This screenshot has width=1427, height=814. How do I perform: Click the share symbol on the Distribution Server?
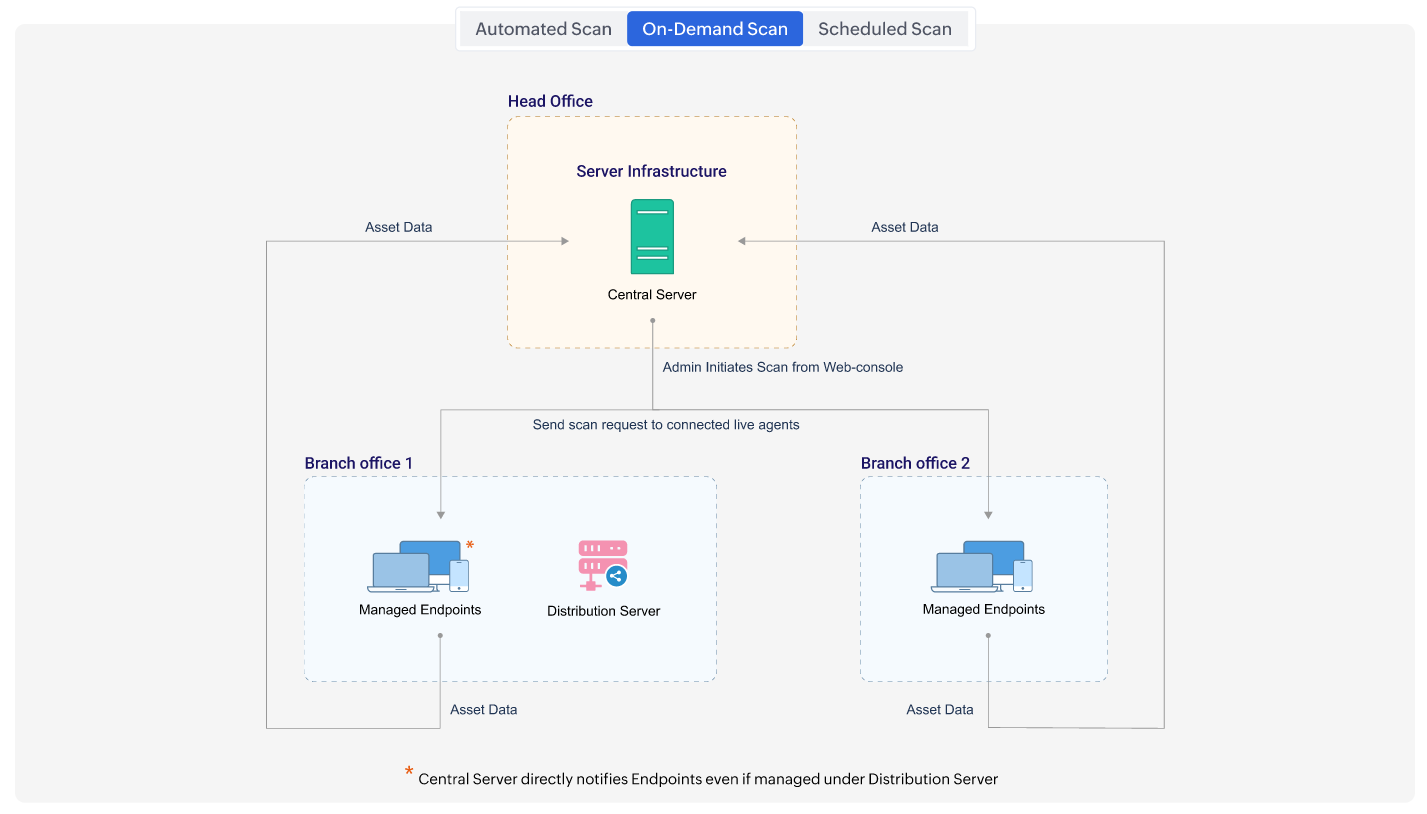pos(617,576)
